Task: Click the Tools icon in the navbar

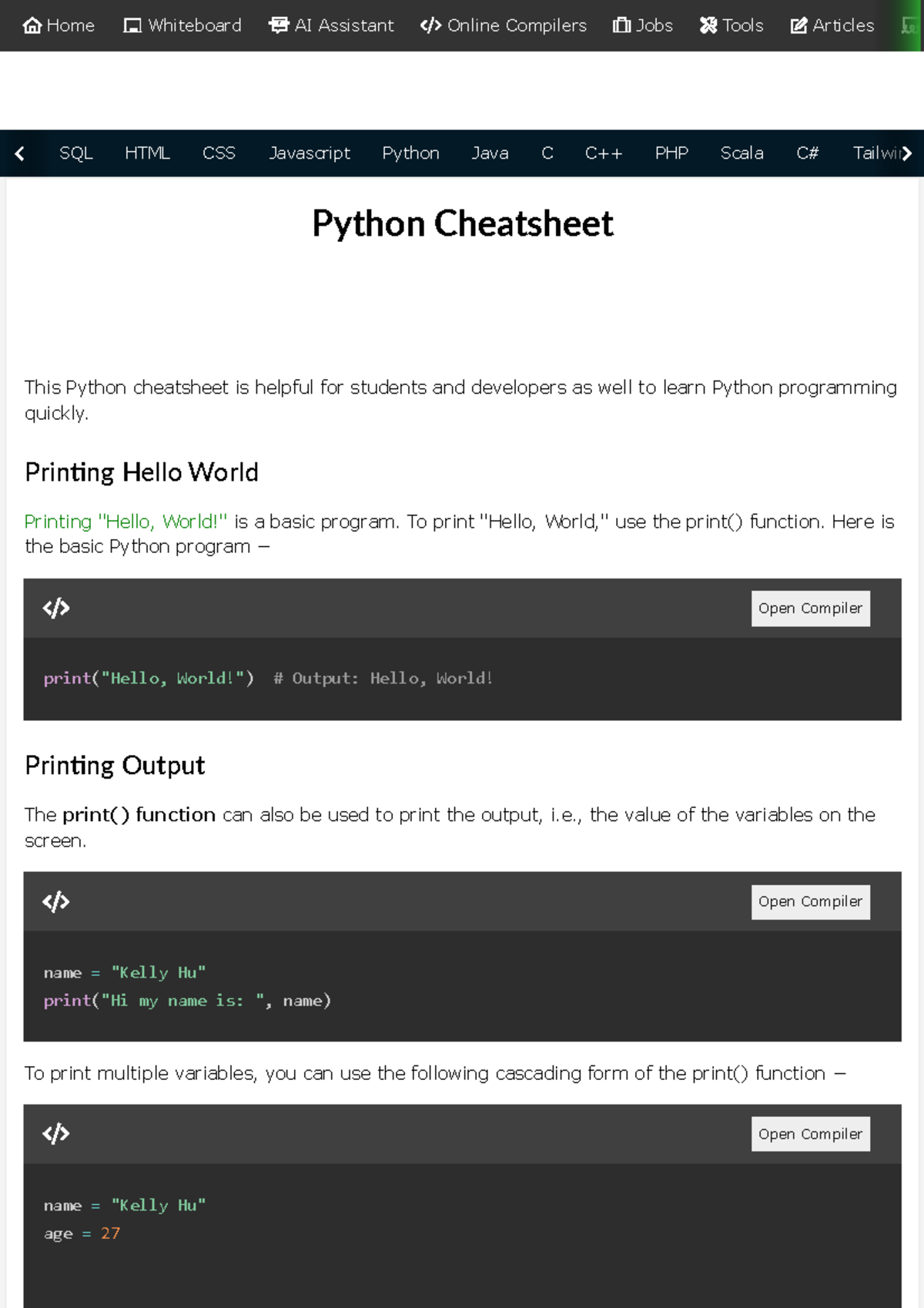Action: point(708,25)
